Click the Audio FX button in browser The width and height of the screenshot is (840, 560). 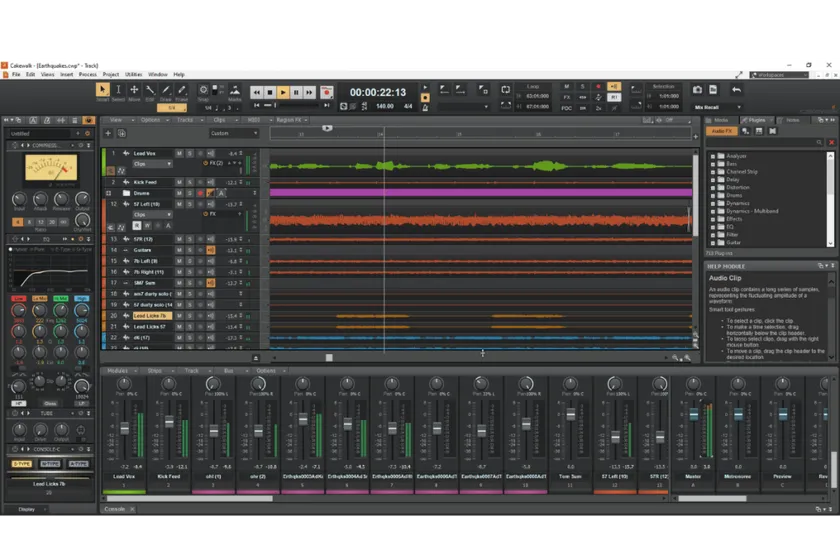[x=722, y=131]
